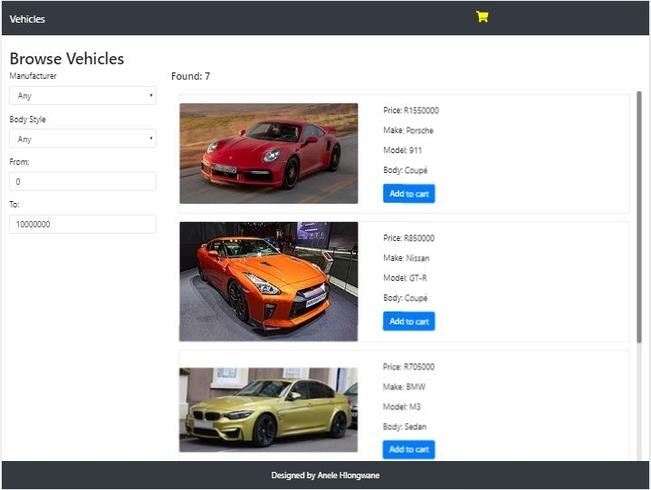Click the Found: 7 results count
The image size is (651, 490).
point(191,76)
